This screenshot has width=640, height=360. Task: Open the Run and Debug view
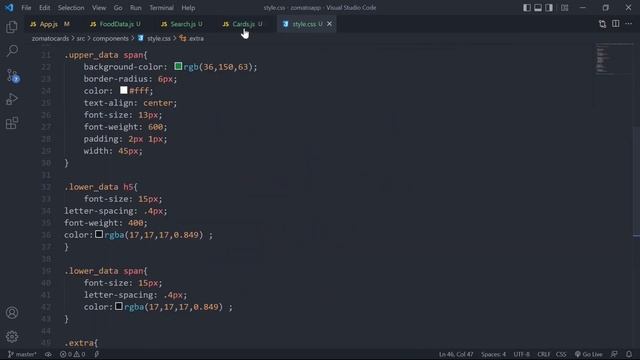tap(12, 99)
